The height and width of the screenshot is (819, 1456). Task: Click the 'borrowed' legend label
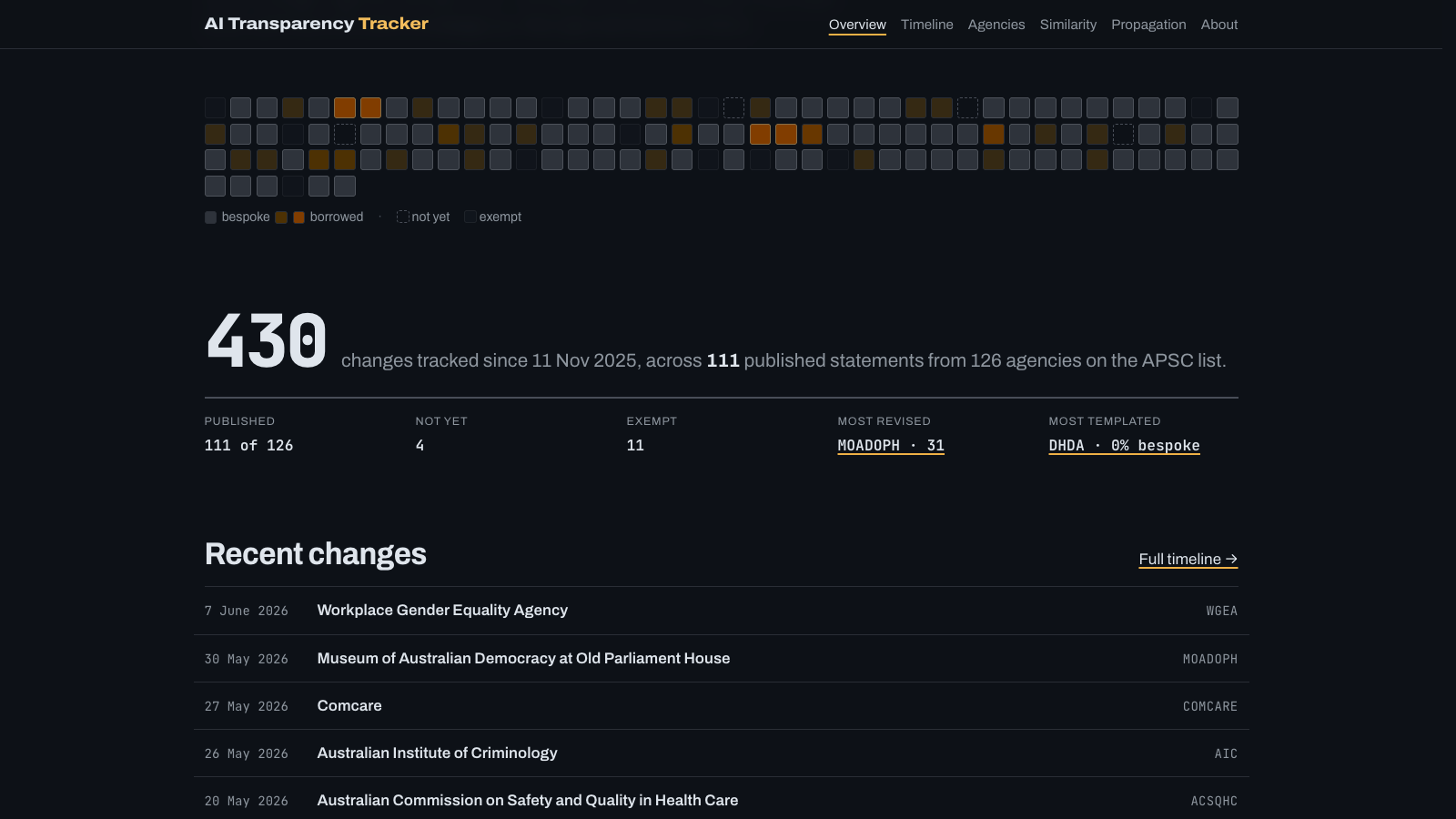[x=337, y=217]
